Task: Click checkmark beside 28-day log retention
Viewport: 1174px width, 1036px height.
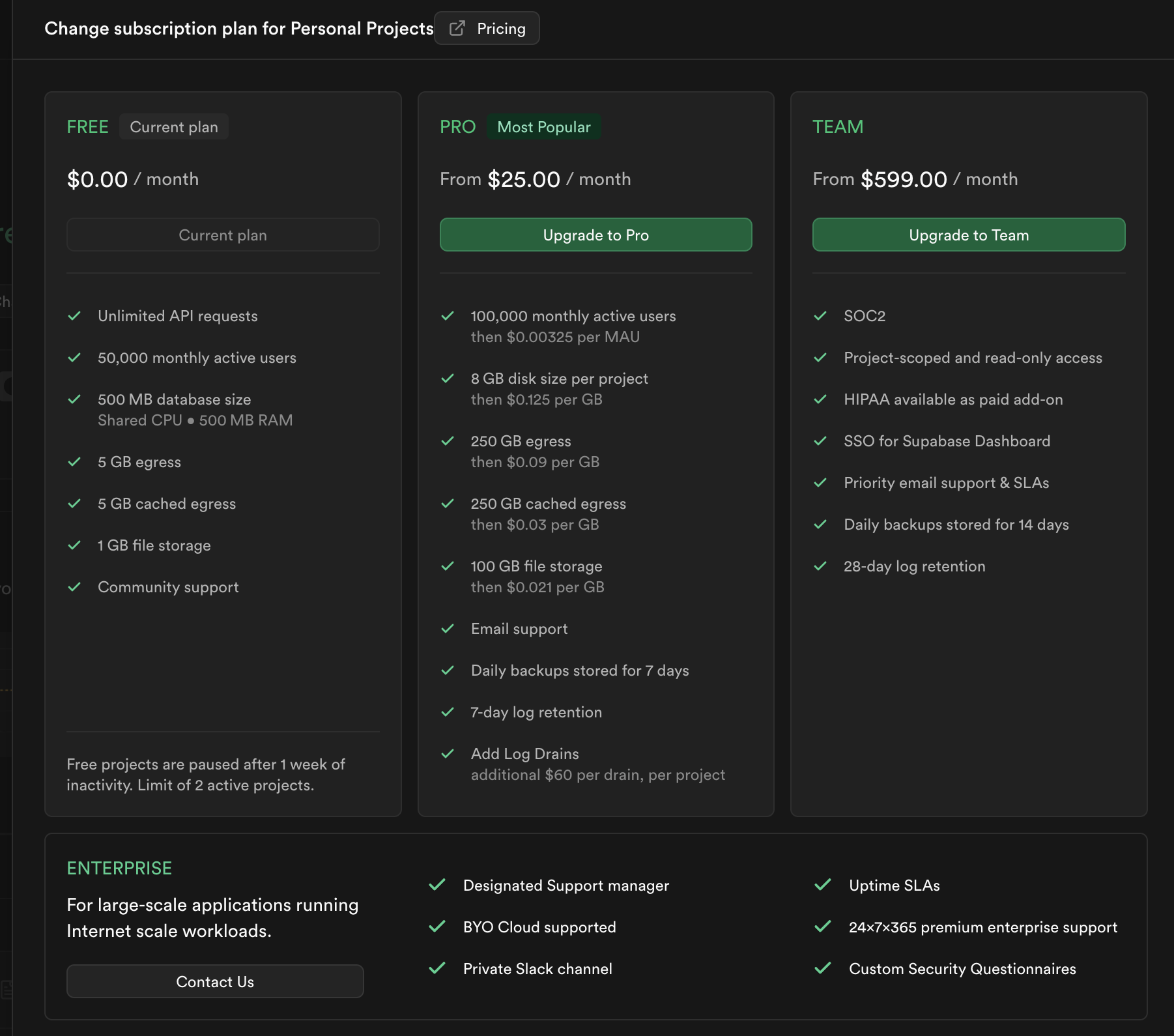Action: click(820, 566)
